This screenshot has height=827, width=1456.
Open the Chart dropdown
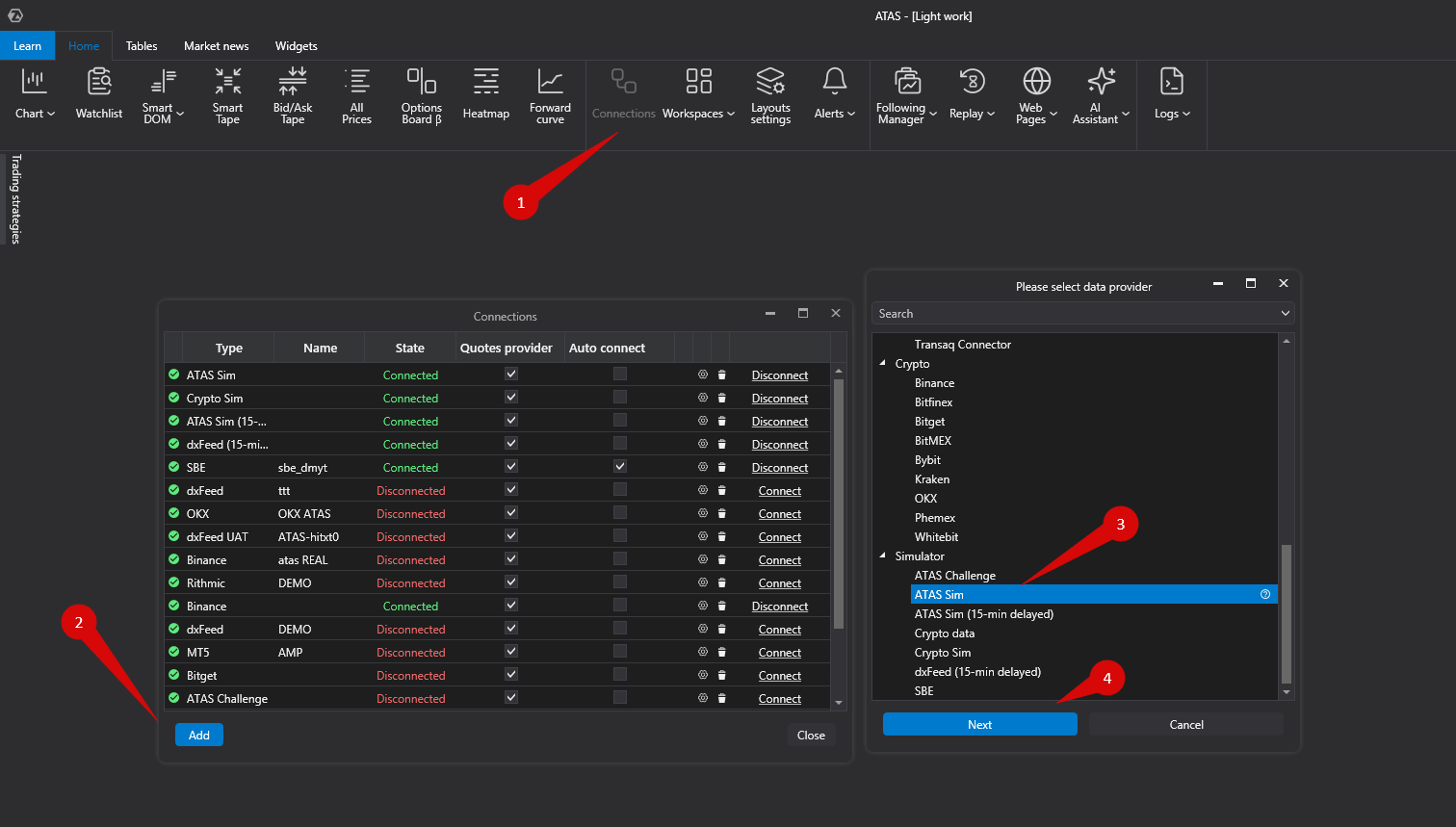[x=35, y=93]
